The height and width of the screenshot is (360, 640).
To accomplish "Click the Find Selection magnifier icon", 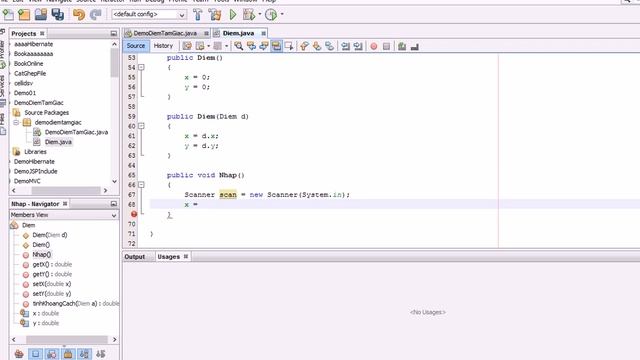I will click(239, 46).
